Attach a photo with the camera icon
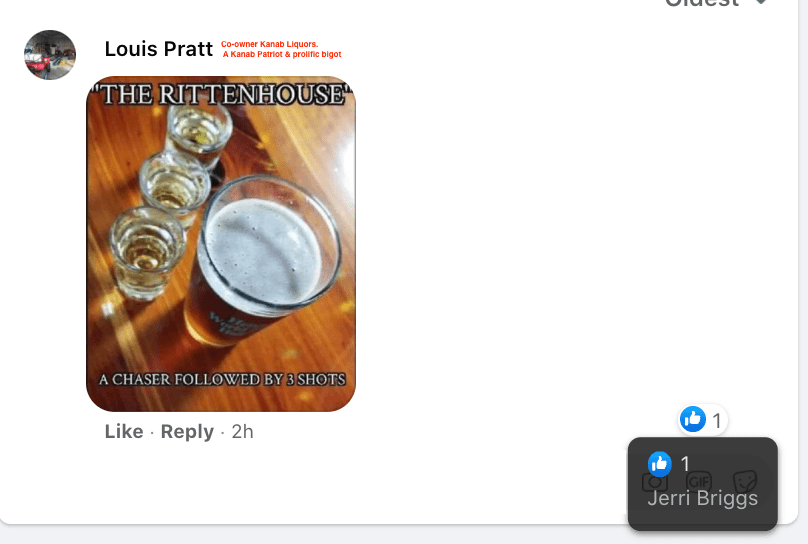 [655, 482]
